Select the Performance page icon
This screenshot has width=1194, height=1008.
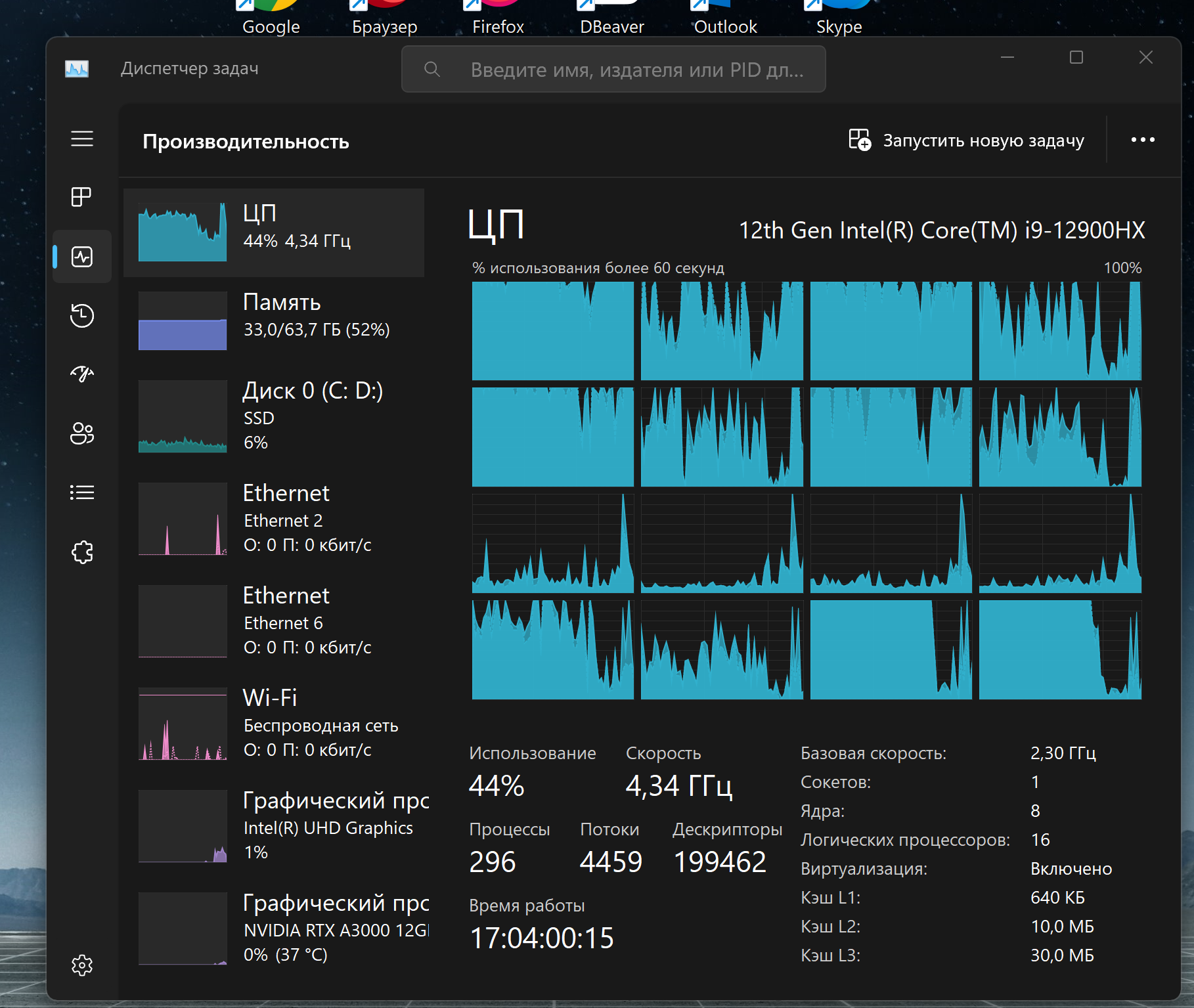tap(81, 257)
